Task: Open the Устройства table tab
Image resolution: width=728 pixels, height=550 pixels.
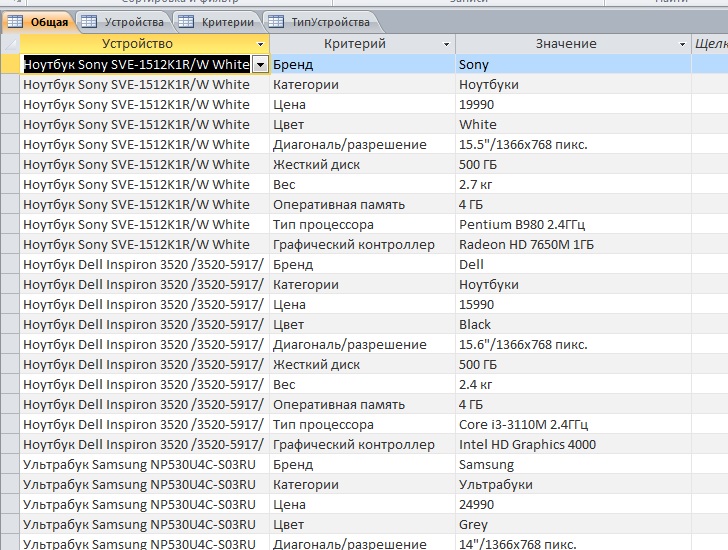Action: click(x=123, y=22)
